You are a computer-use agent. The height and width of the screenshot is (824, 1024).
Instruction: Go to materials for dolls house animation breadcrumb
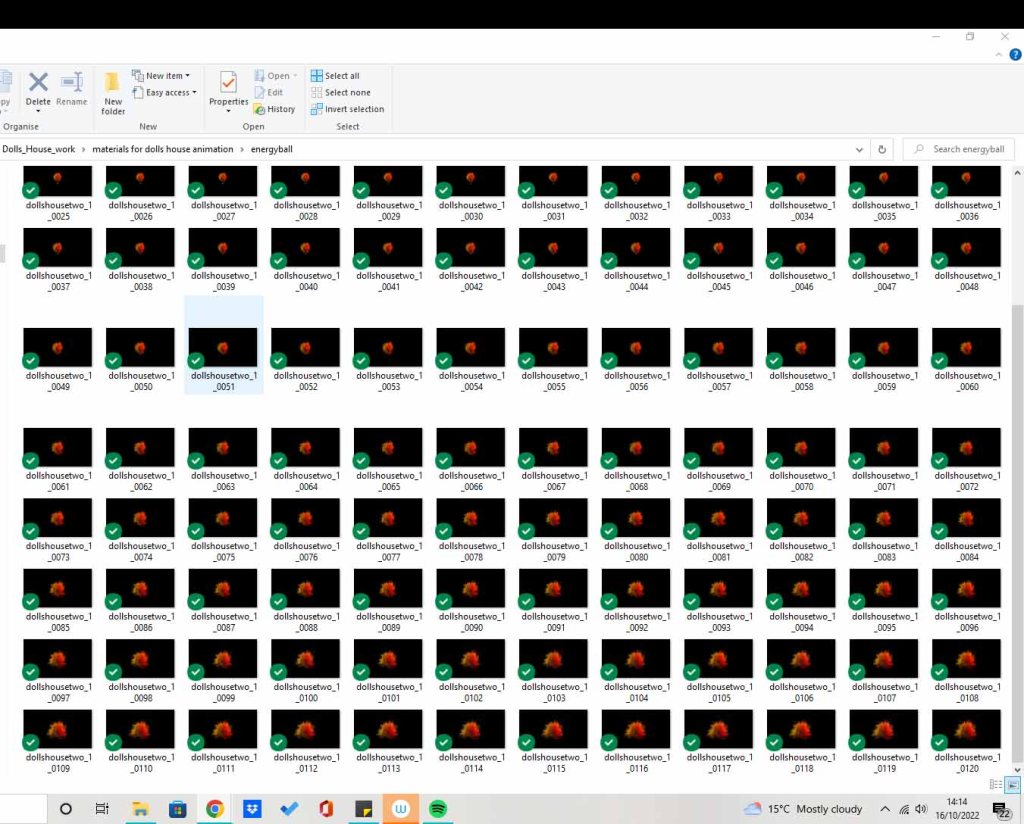(162, 149)
